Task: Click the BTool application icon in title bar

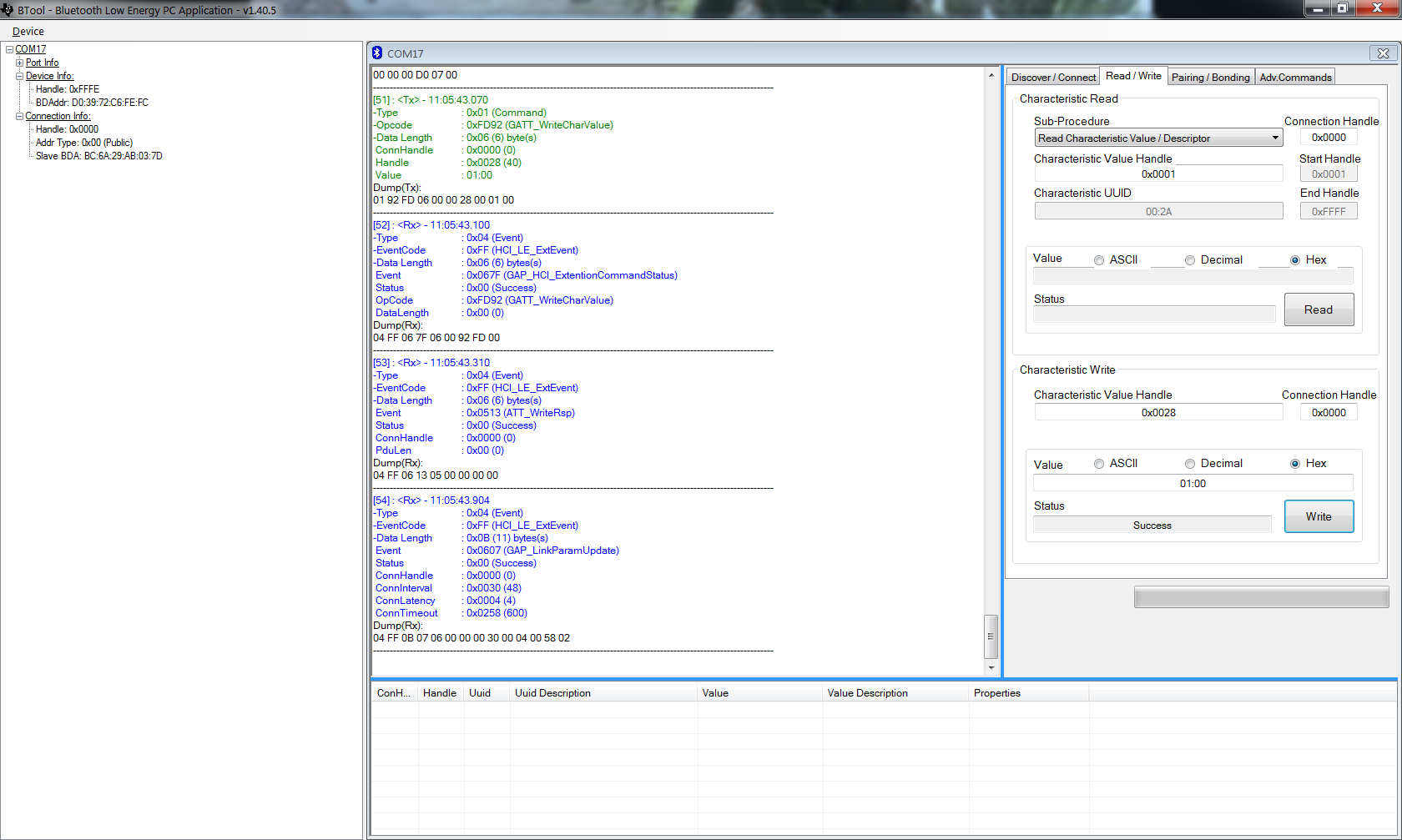Action: (x=7, y=10)
